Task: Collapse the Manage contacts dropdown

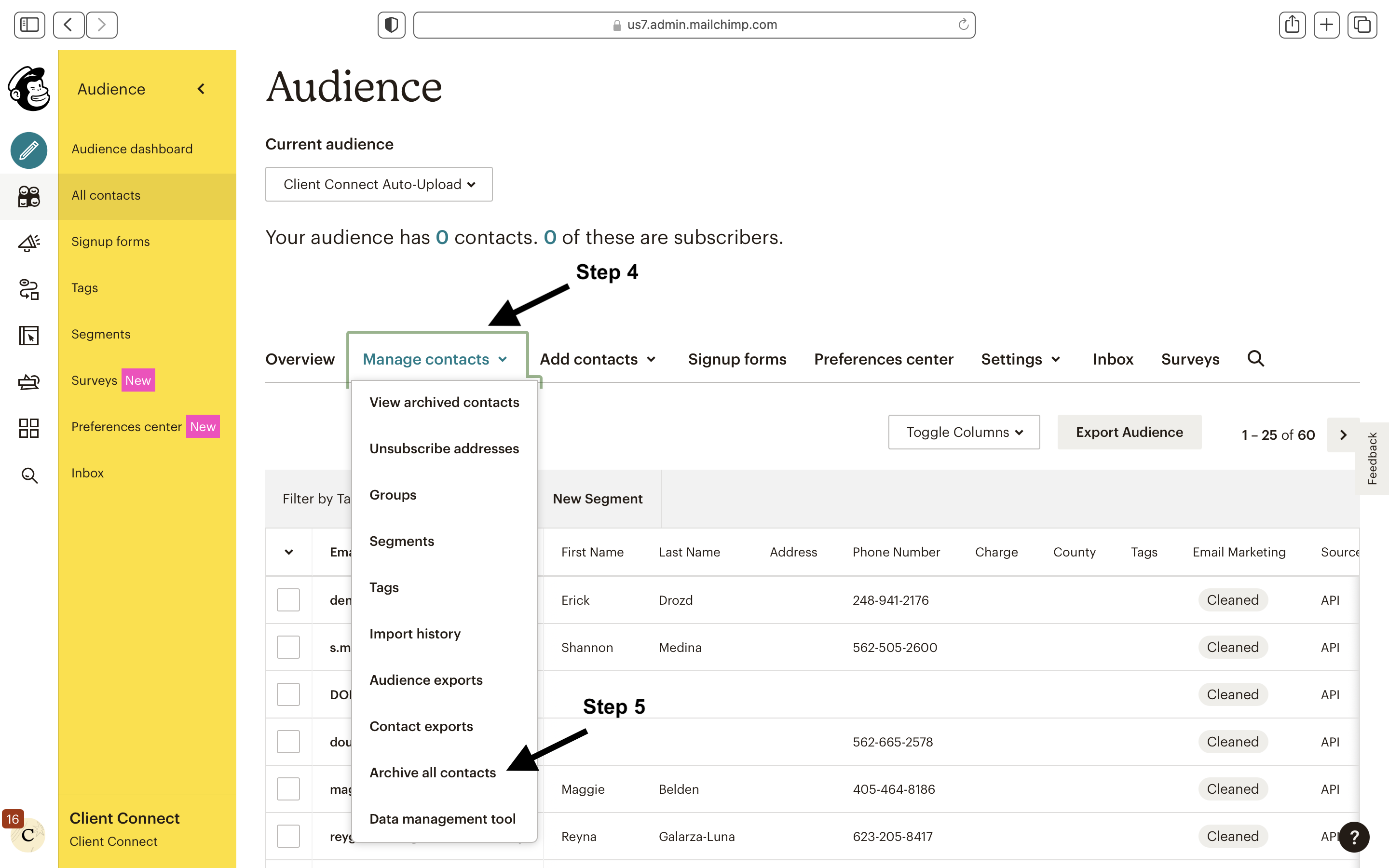Action: [436, 359]
